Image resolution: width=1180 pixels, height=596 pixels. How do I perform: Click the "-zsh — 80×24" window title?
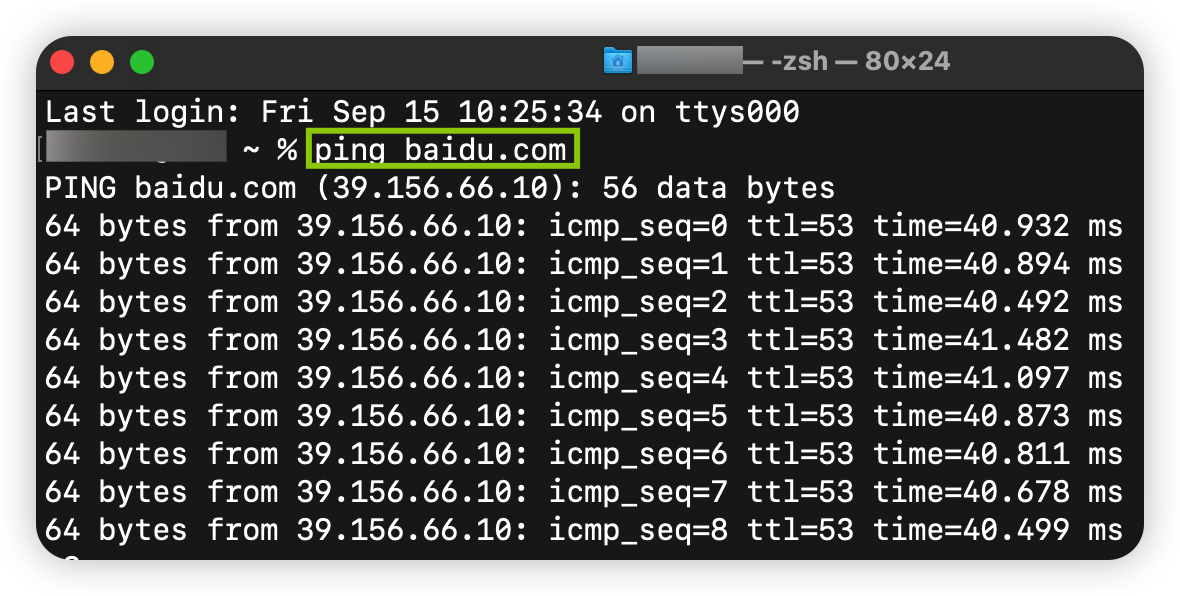point(860,62)
